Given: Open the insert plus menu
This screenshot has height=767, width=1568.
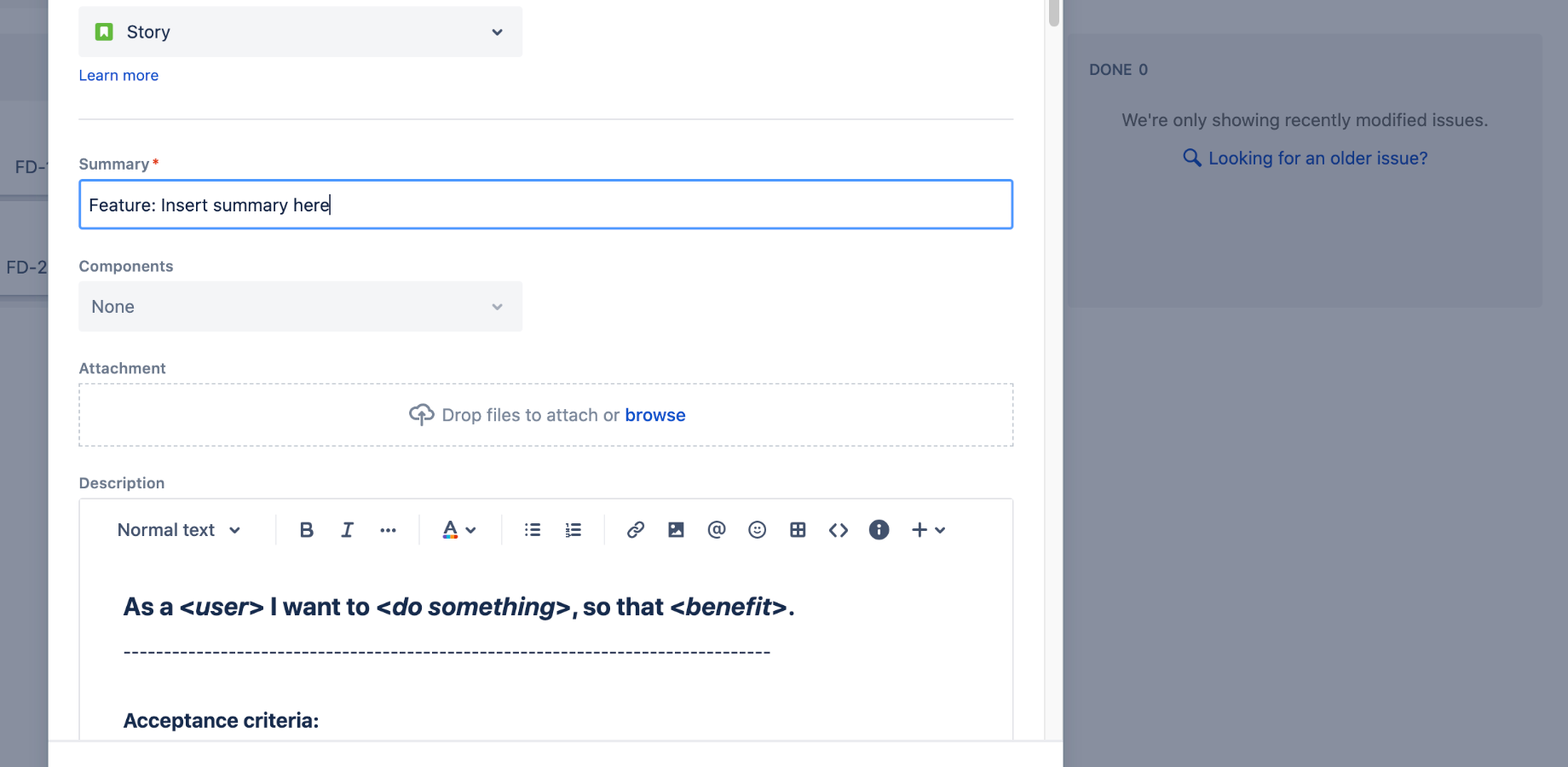Looking at the screenshot, I should click(928, 530).
